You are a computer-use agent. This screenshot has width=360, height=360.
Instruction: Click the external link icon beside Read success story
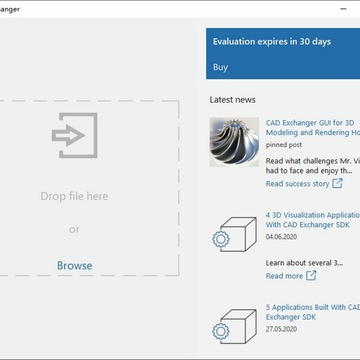(x=338, y=183)
